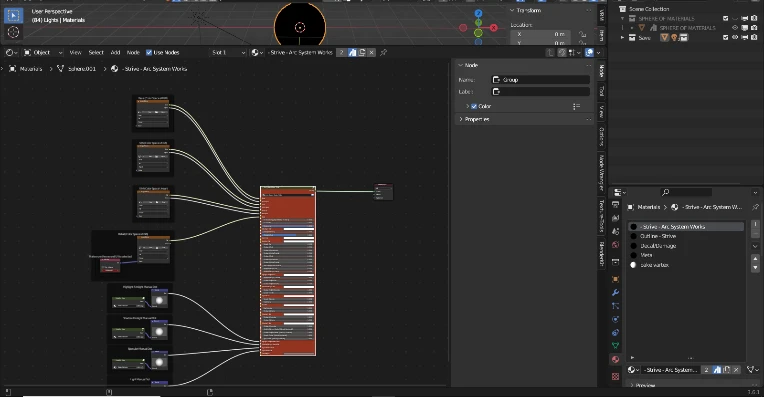764x397 pixels.
Task: Open the snapping options dropdown
Action: pos(574,53)
